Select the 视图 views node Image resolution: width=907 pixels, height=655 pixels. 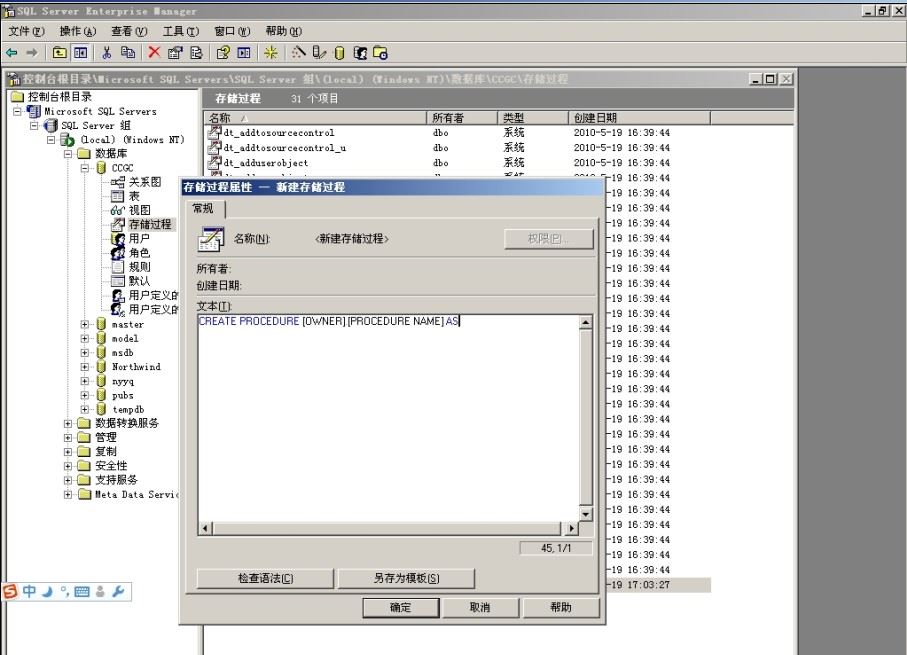point(139,210)
